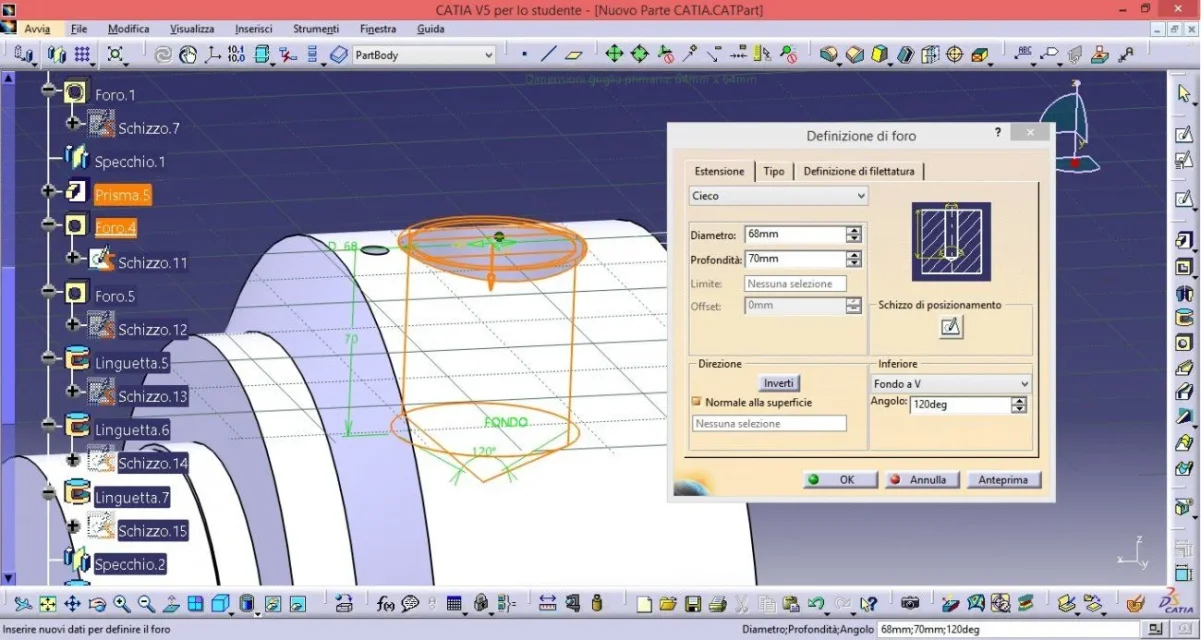Screen dimensions: 1201x640
Task: Click the Save floppy disk icon
Action: click(693, 604)
